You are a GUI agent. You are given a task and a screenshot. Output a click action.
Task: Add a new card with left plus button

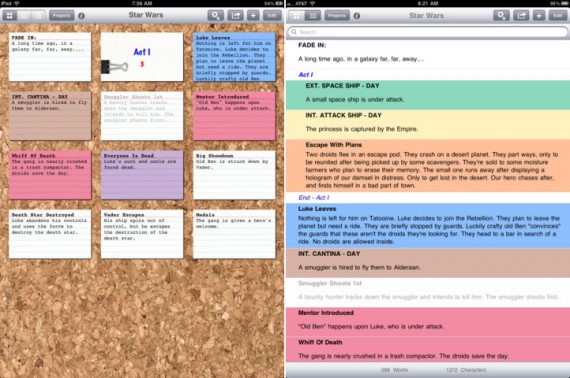point(253,16)
